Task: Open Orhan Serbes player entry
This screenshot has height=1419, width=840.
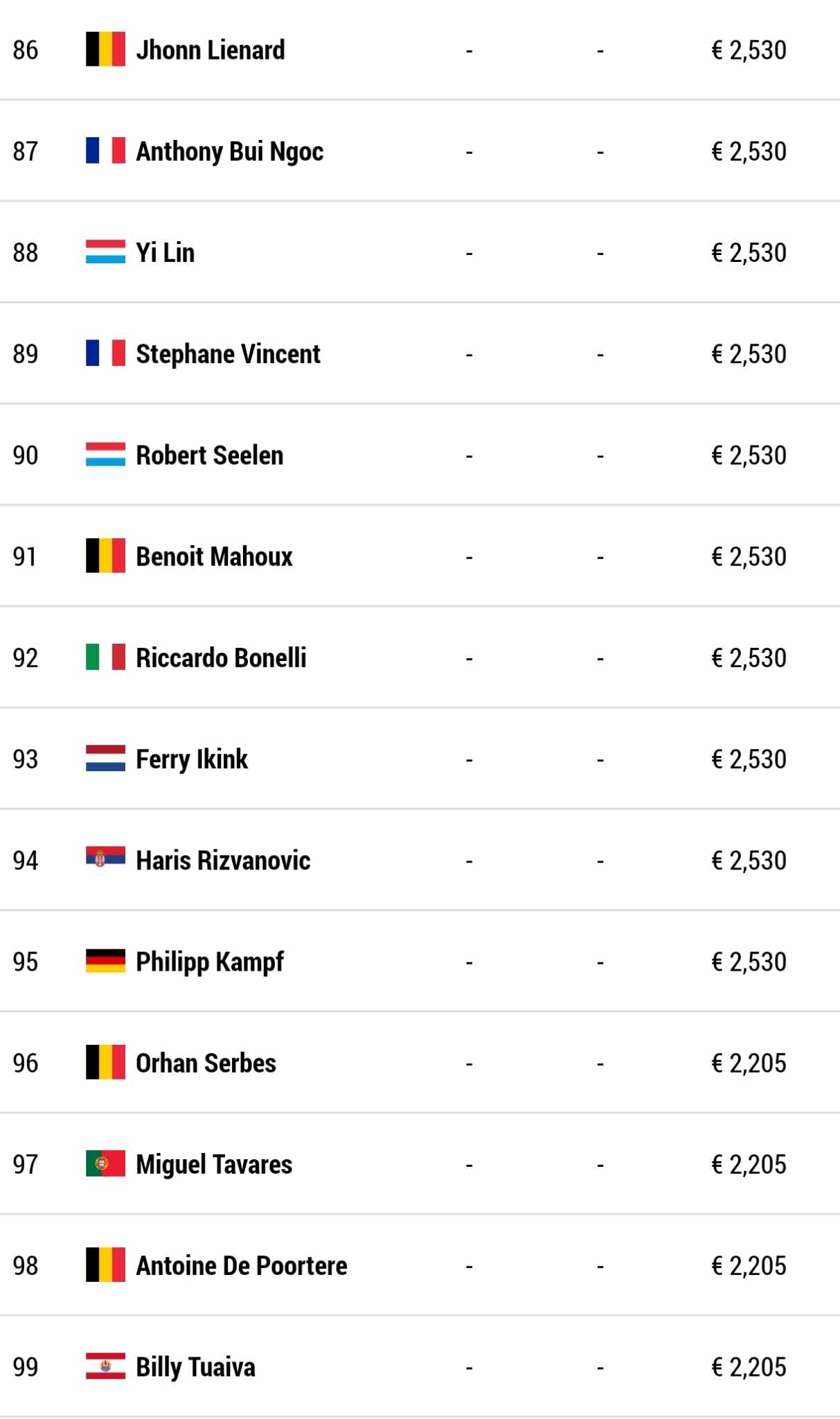Action: 206,1063
